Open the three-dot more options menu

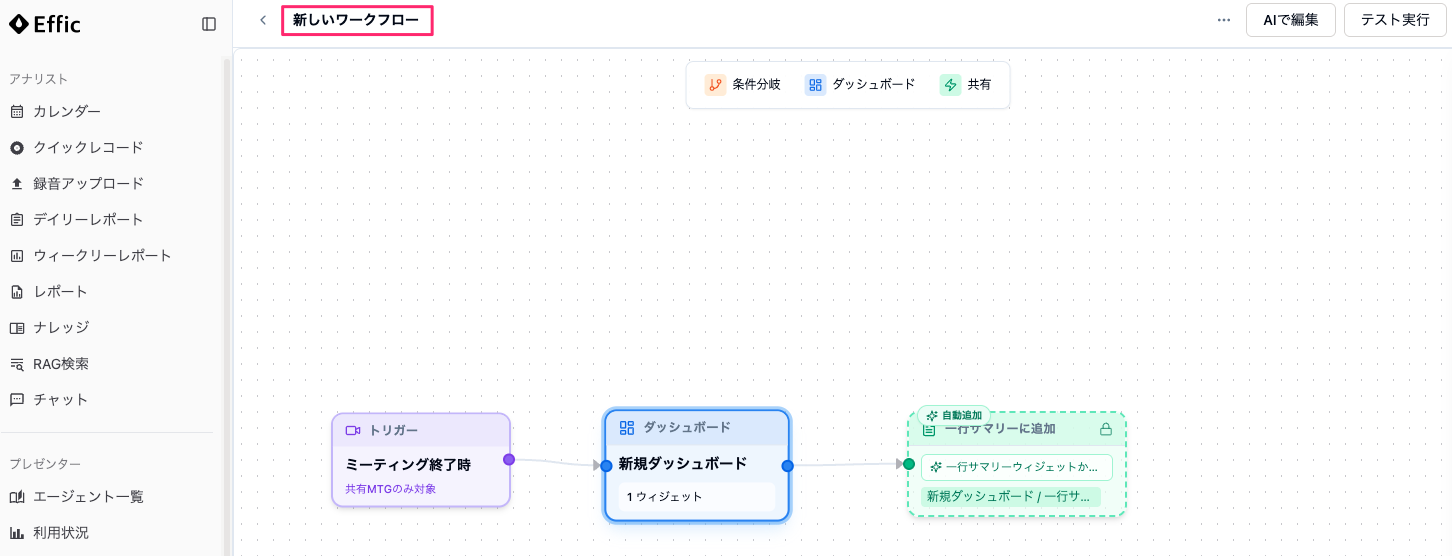(x=1224, y=20)
